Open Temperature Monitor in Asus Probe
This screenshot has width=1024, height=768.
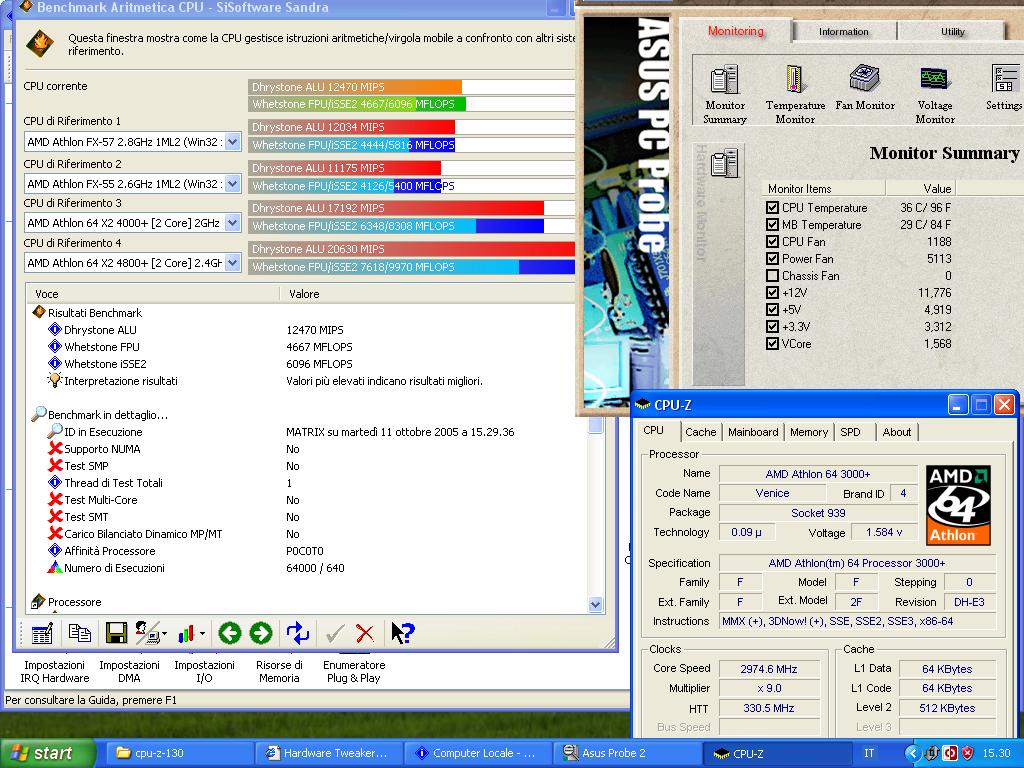[x=795, y=93]
